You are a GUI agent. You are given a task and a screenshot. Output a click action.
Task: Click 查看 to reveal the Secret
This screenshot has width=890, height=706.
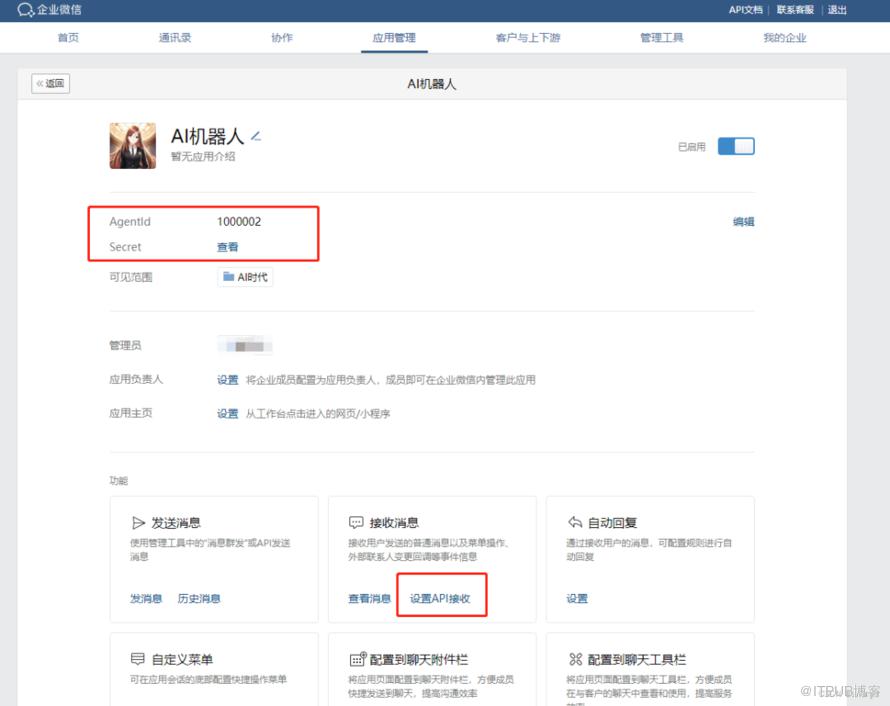pyautogui.click(x=228, y=247)
